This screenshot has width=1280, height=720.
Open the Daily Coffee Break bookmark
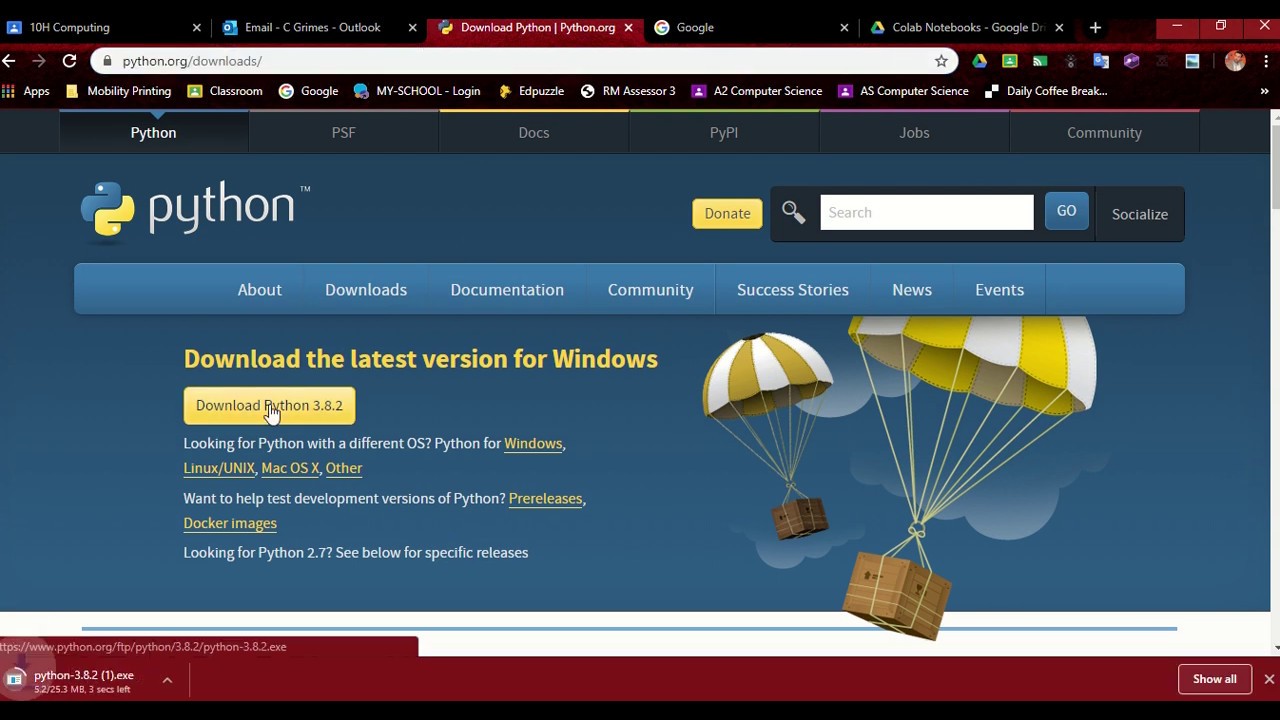[x=1046, y=91]
